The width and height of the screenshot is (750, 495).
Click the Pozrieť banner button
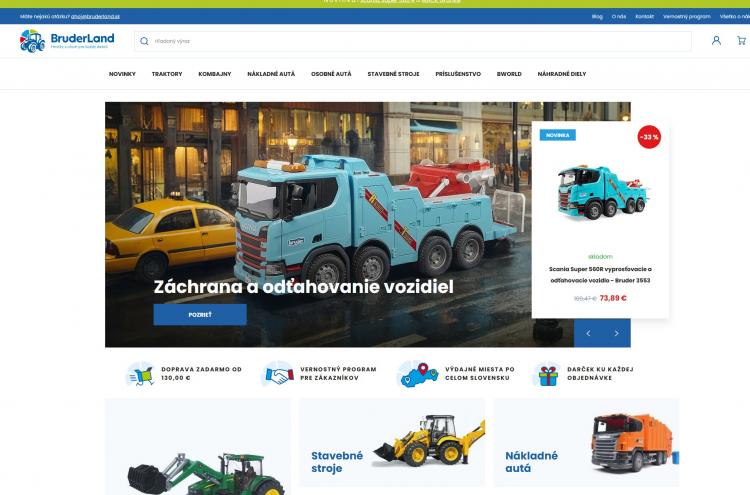(200, 315)
